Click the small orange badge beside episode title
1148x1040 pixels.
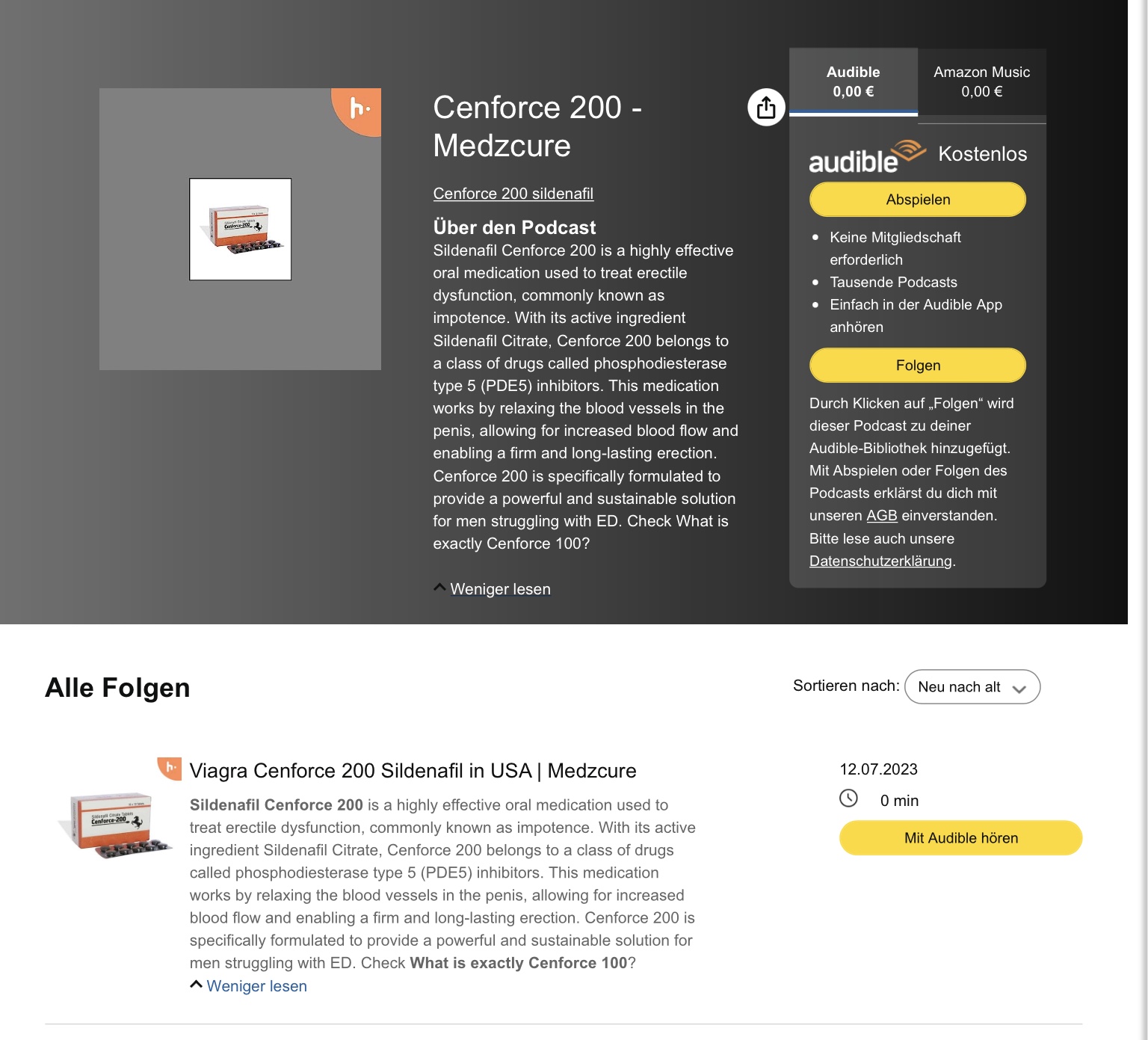(x=170, y=768)
